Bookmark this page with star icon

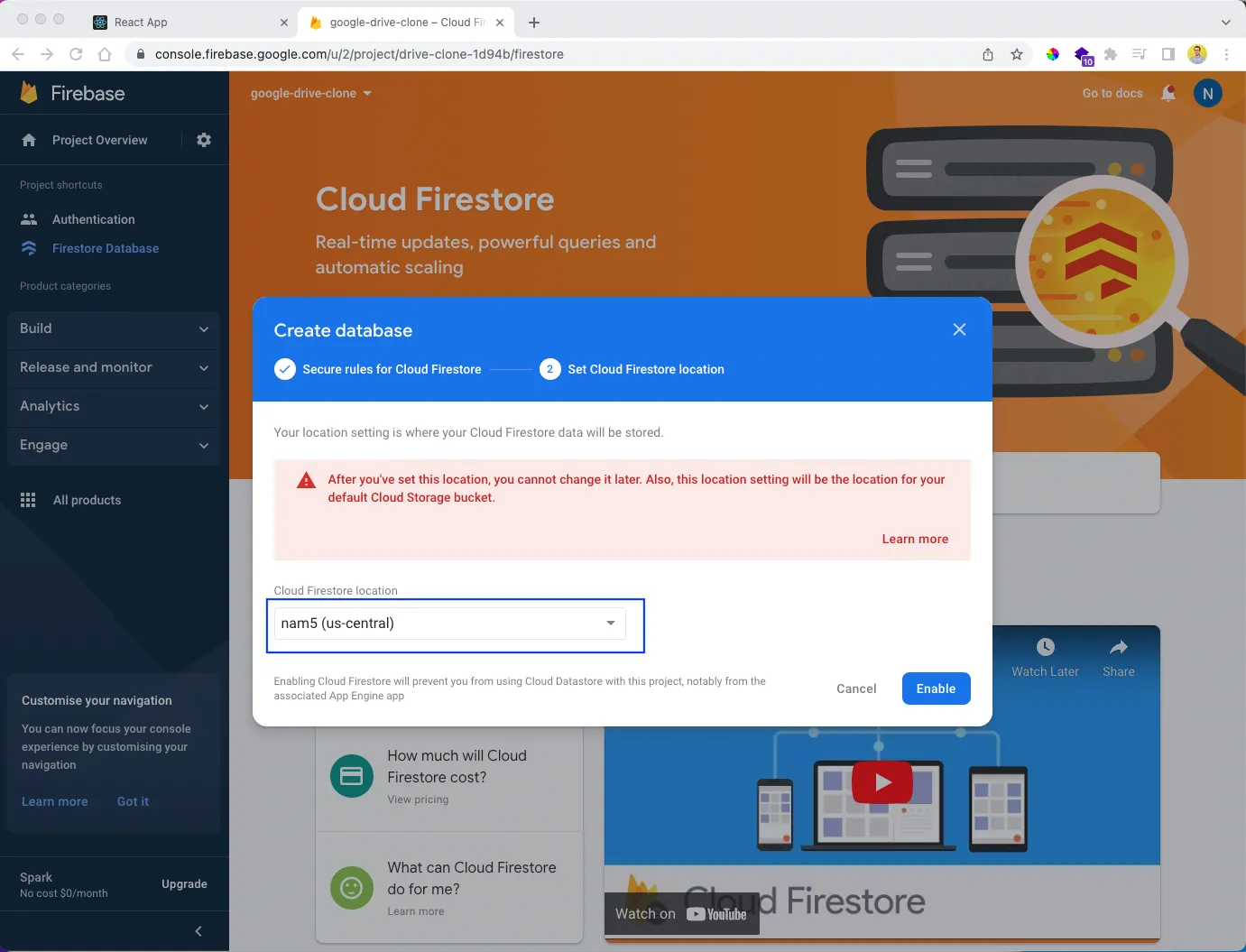pyautogui.click(x=1017, y=54)
